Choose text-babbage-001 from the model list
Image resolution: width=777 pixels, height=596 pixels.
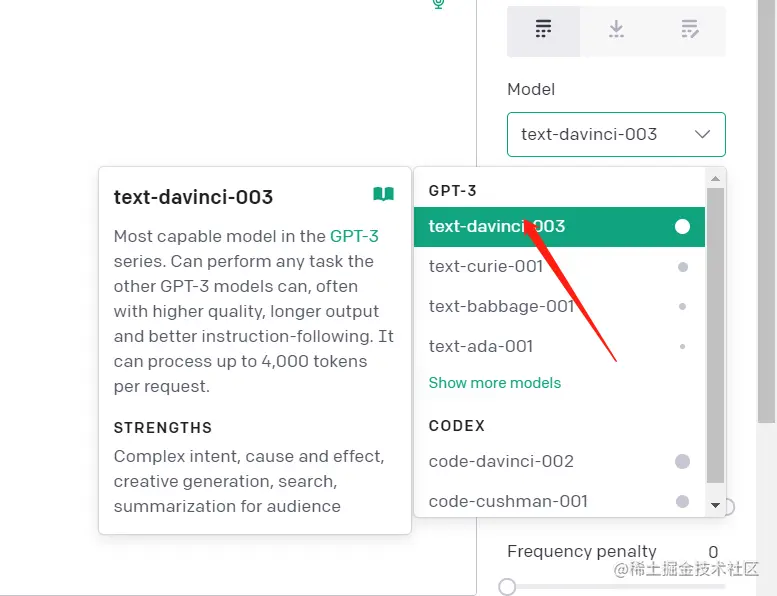pyautogui.click(x=559, y=307)
